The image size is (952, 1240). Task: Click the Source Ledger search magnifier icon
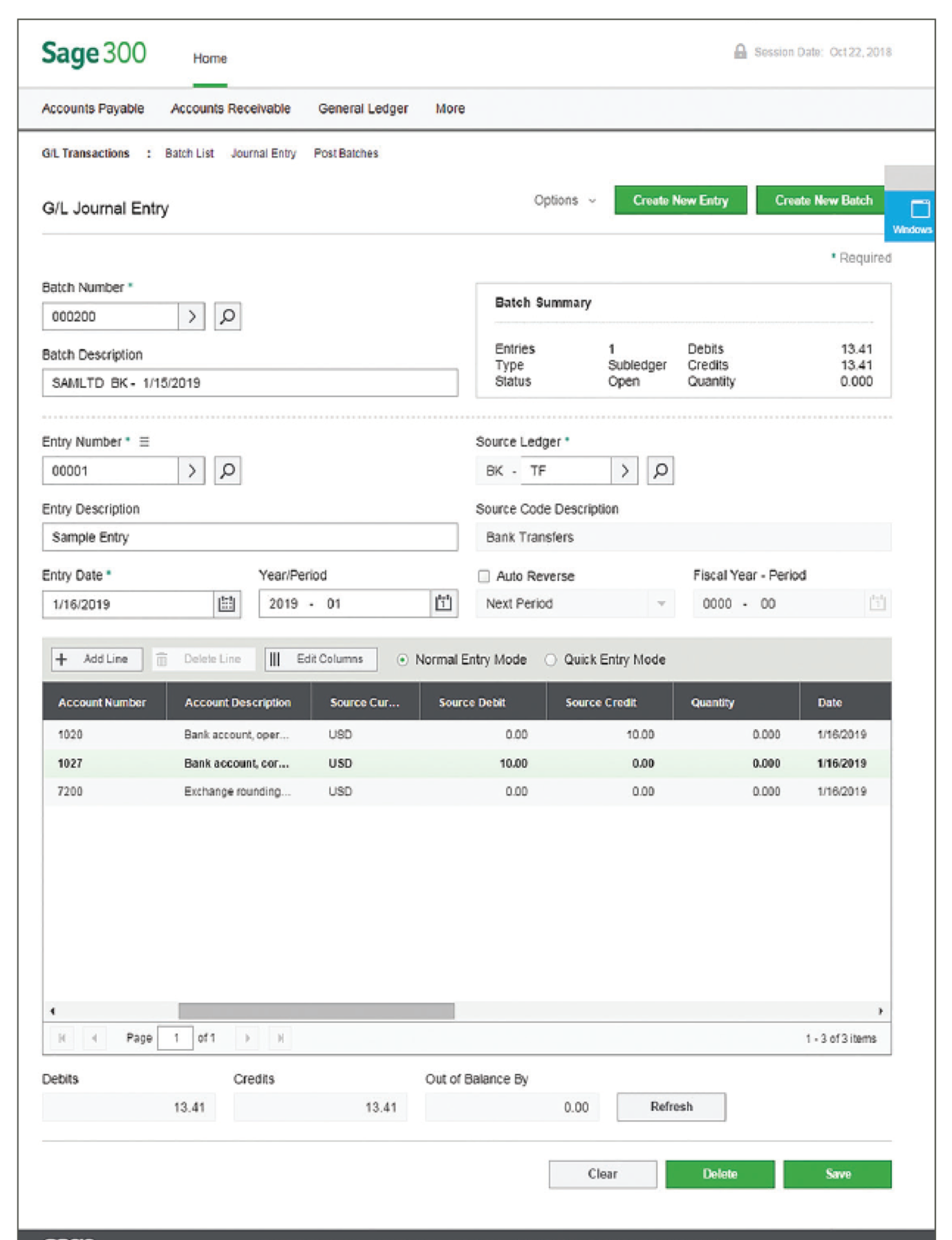click(660, 471)
